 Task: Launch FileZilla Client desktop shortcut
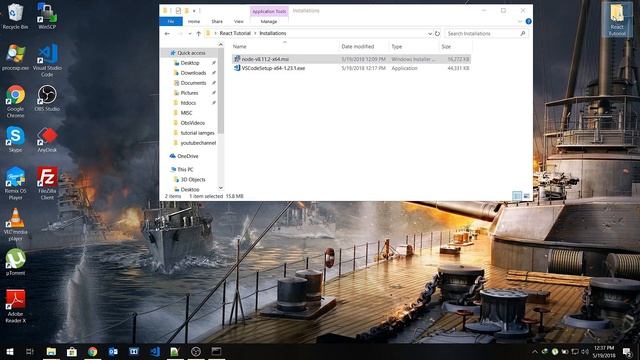pos(47,183)
